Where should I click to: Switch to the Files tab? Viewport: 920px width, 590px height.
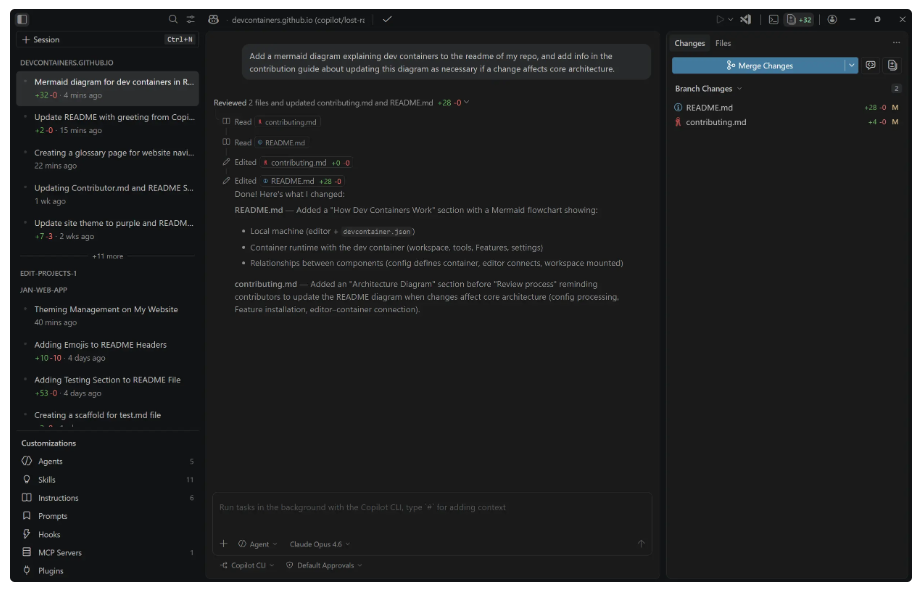(x=722, y=43)
